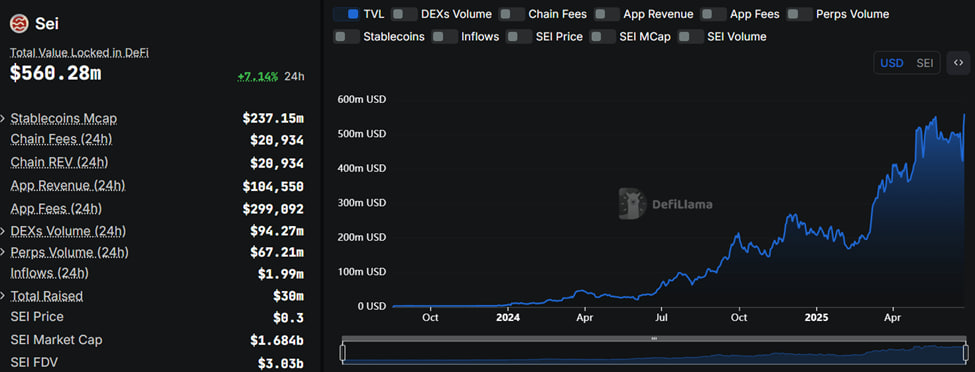The height and width of the screenshot is (372, 975).
Task: Click the Chain Fees (24h) label
Action: tap(61, 139)
